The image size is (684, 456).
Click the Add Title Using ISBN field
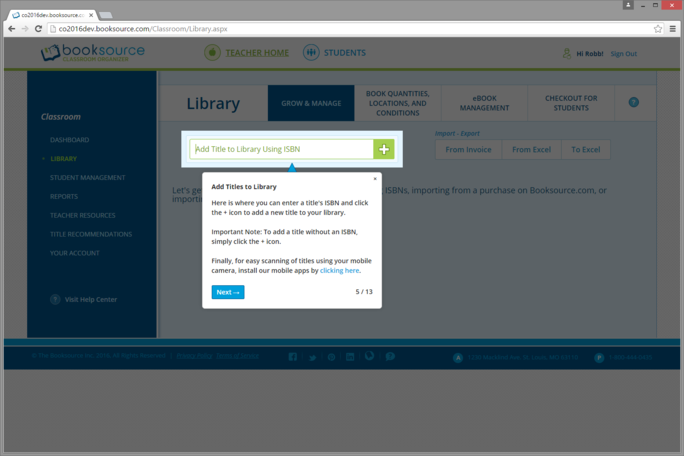[x=282, y=149]
